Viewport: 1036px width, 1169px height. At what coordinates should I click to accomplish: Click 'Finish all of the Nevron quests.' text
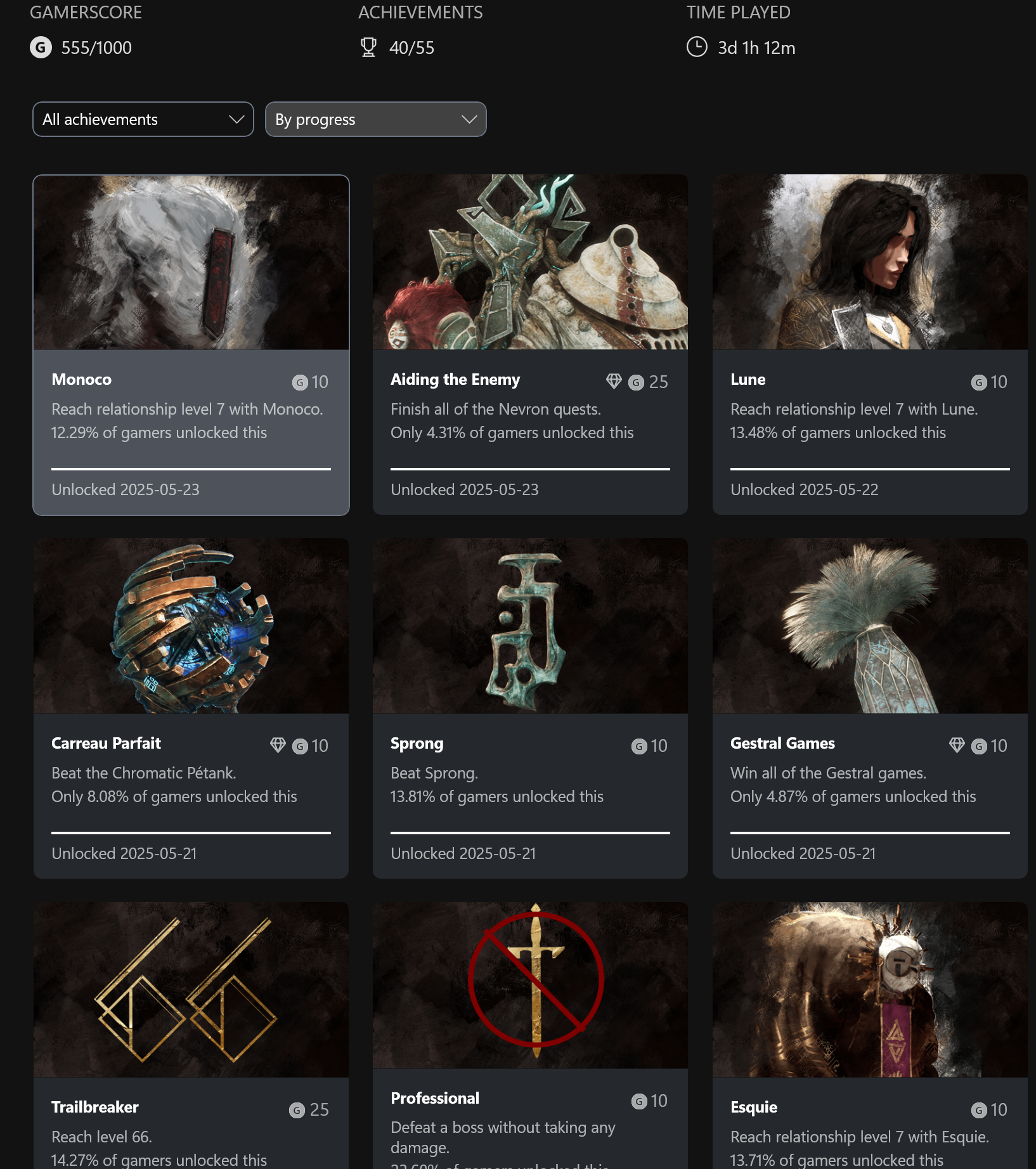coord(496,409)
